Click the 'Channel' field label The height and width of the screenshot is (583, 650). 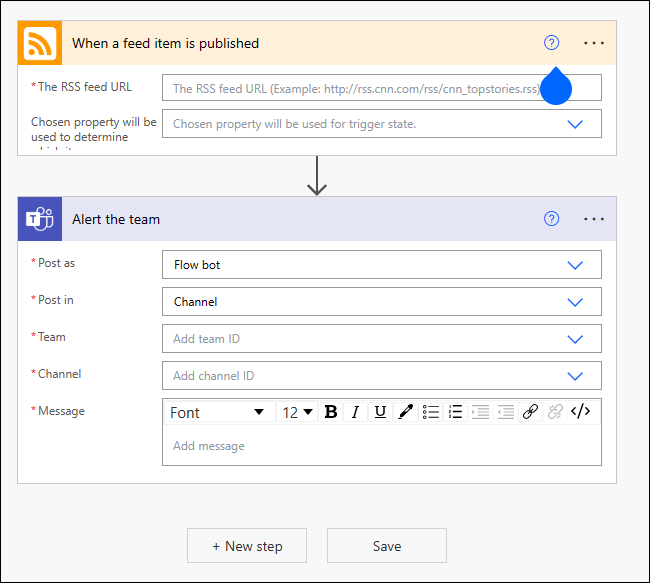pos(59,374)
